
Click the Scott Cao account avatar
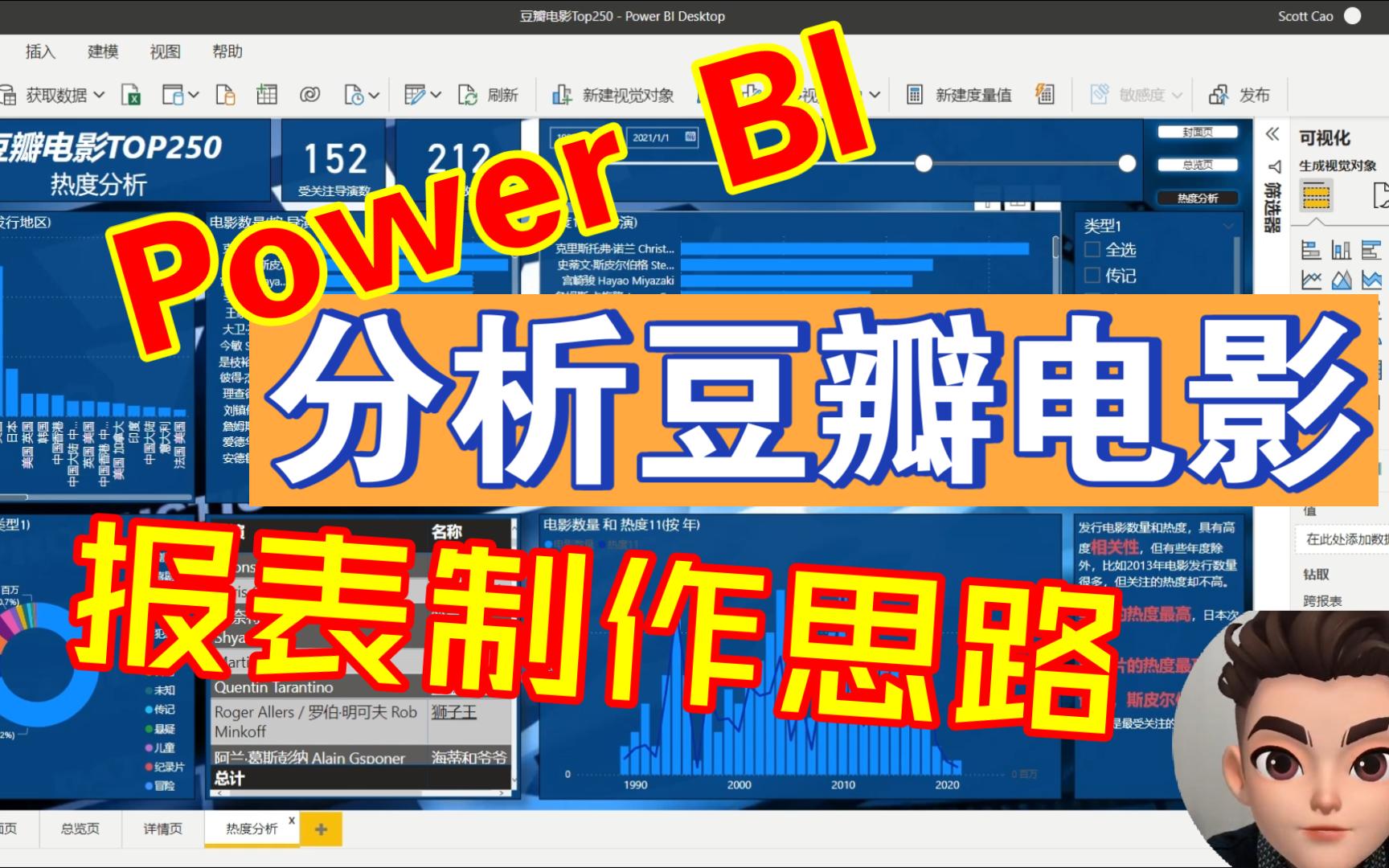(x=1353, y=16)
